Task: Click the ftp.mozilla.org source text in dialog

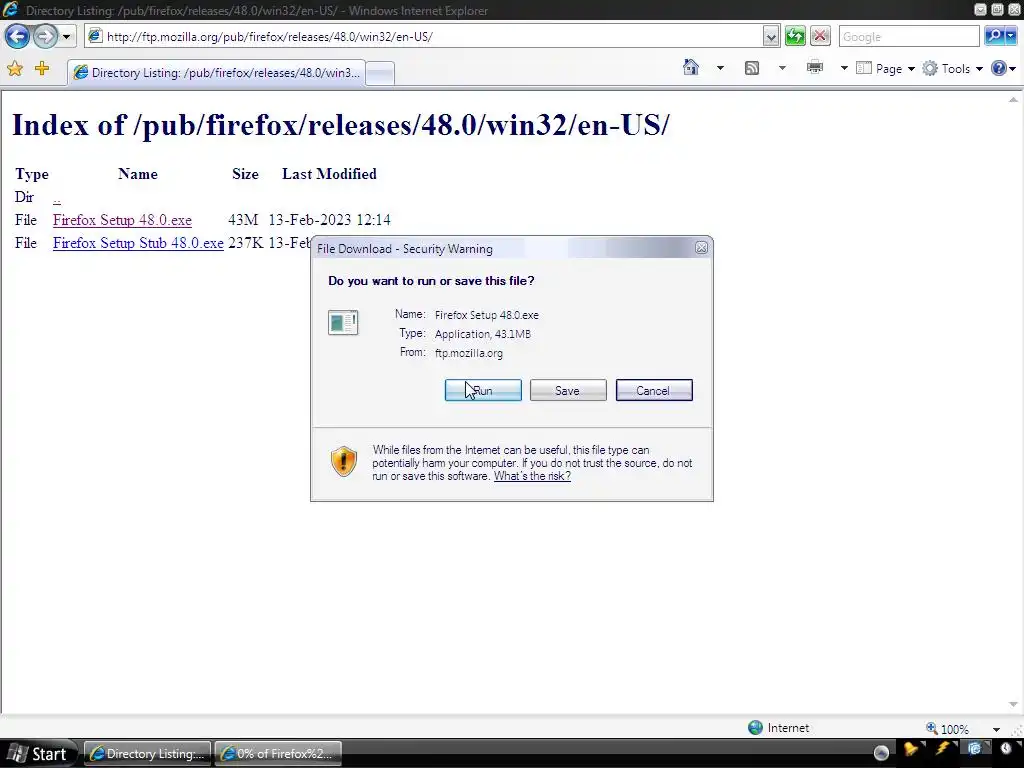Action: pyautogui.click(x=469, y=353)
